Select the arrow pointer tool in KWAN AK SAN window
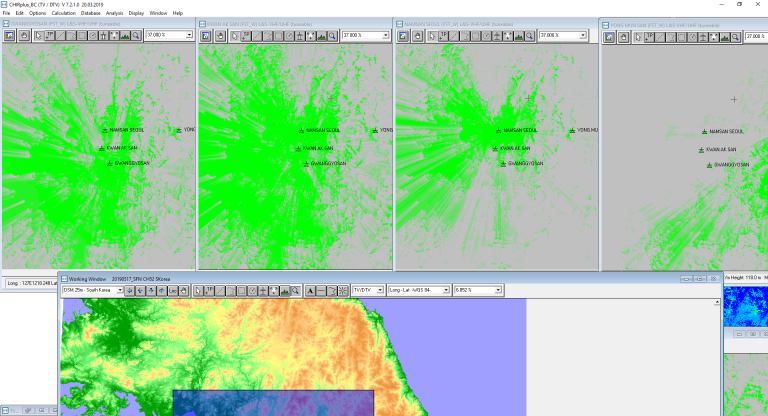Image resolution: width=768 pixels, height=416 pixels. coord(235,35)
